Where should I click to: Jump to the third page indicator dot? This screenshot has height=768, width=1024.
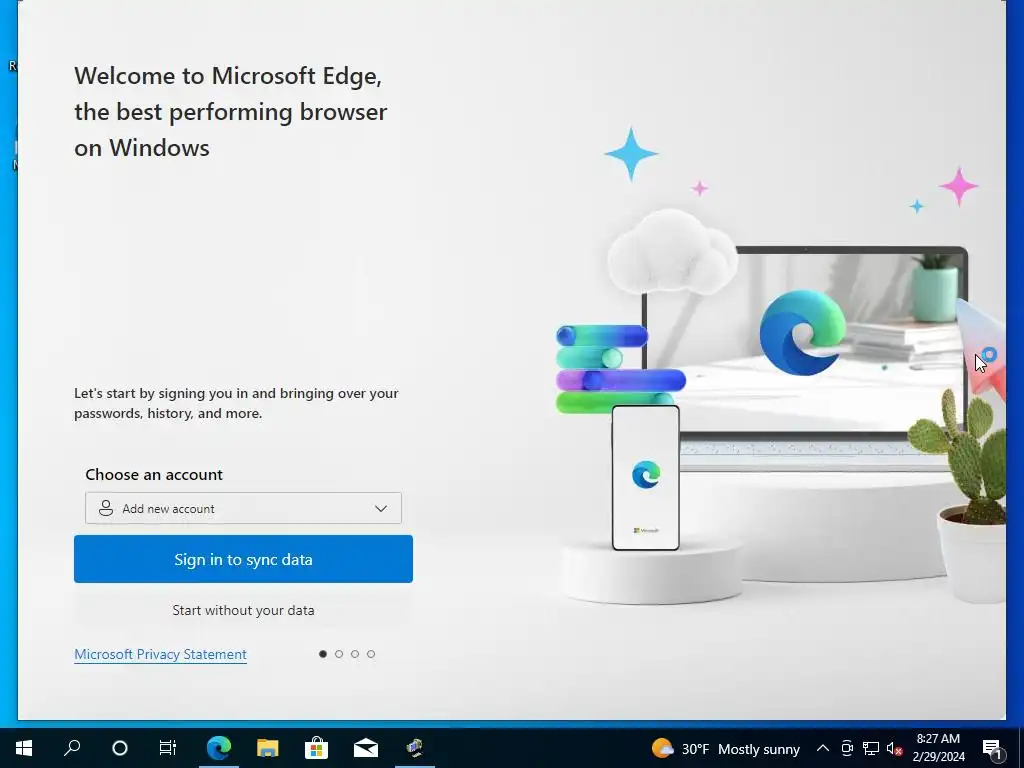tap(355, 654)
